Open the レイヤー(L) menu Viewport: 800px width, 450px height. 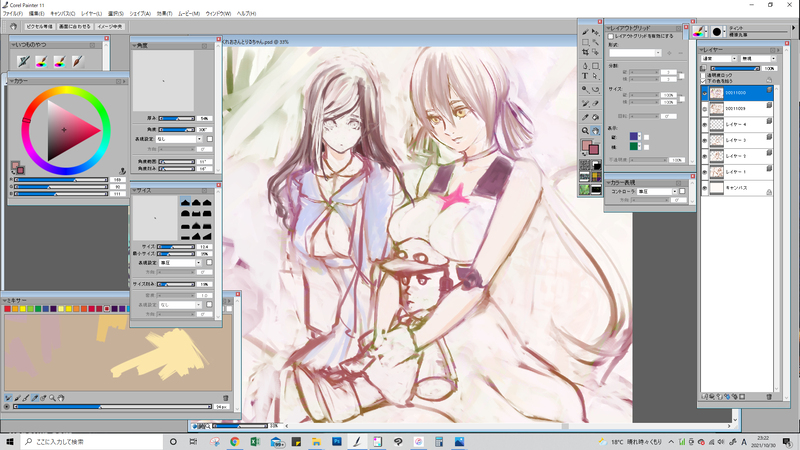(91, 13)
